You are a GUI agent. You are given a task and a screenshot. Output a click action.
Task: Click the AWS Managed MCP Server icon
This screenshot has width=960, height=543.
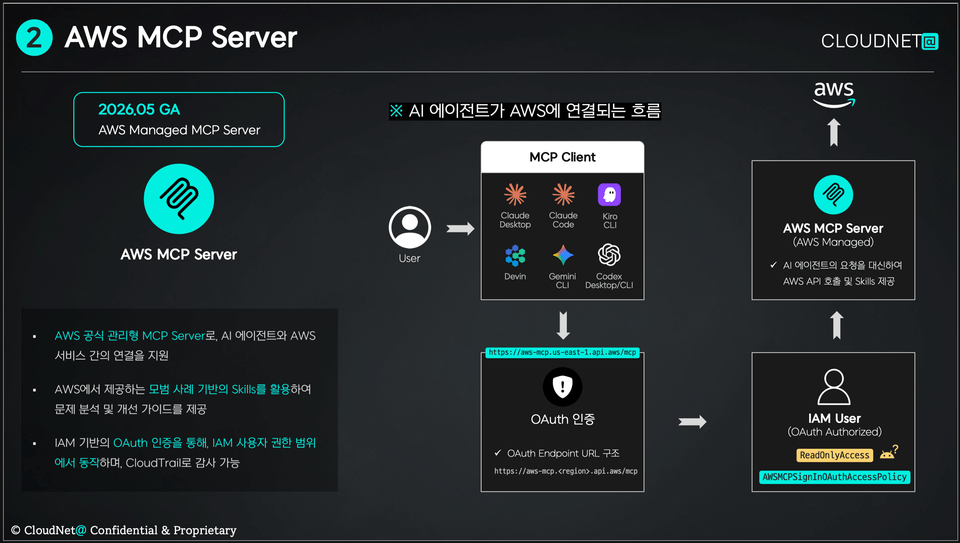(x=833, y=195)
